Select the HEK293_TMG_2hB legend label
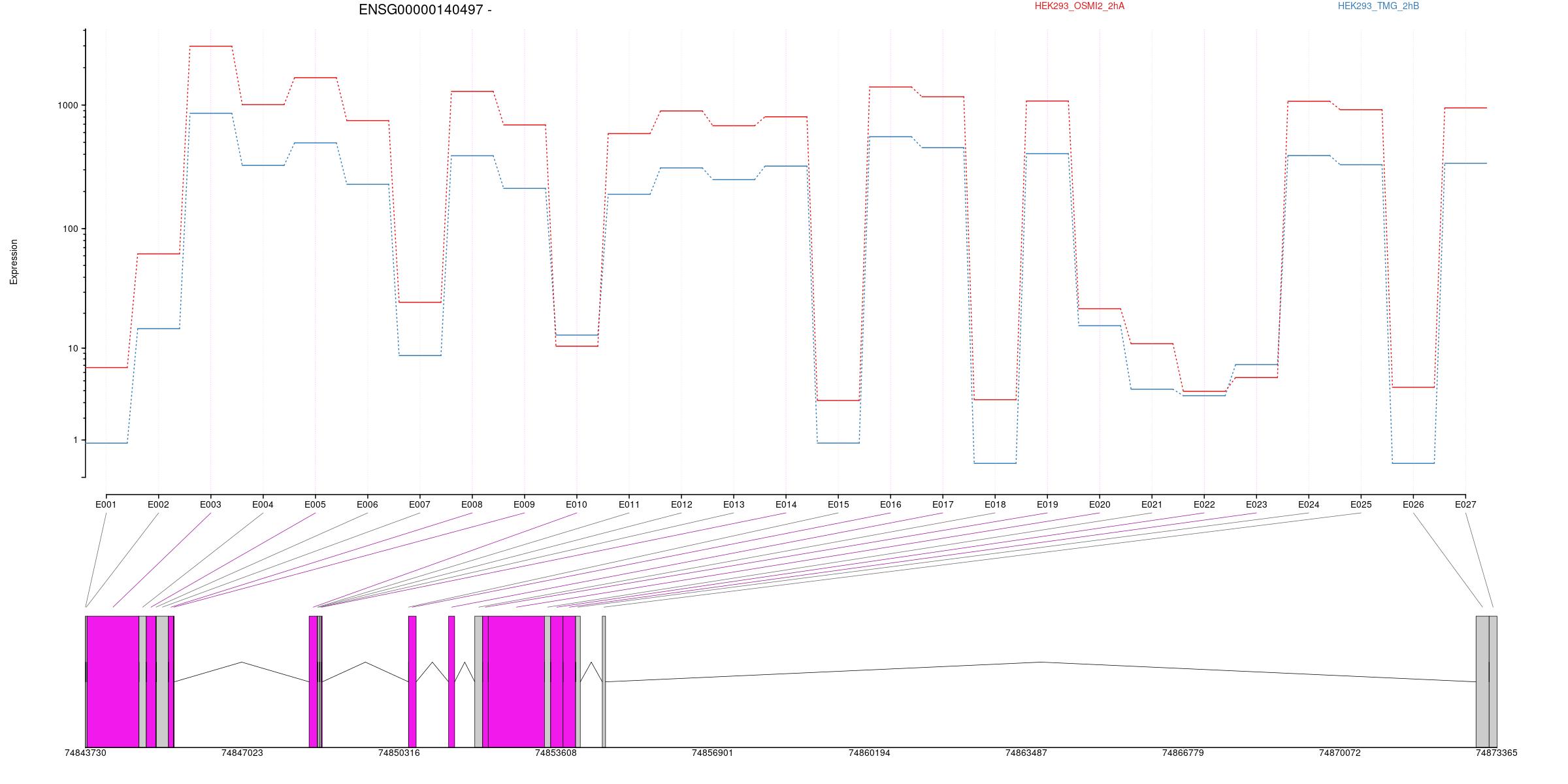1568x784 pixels. click(1379, 6)
